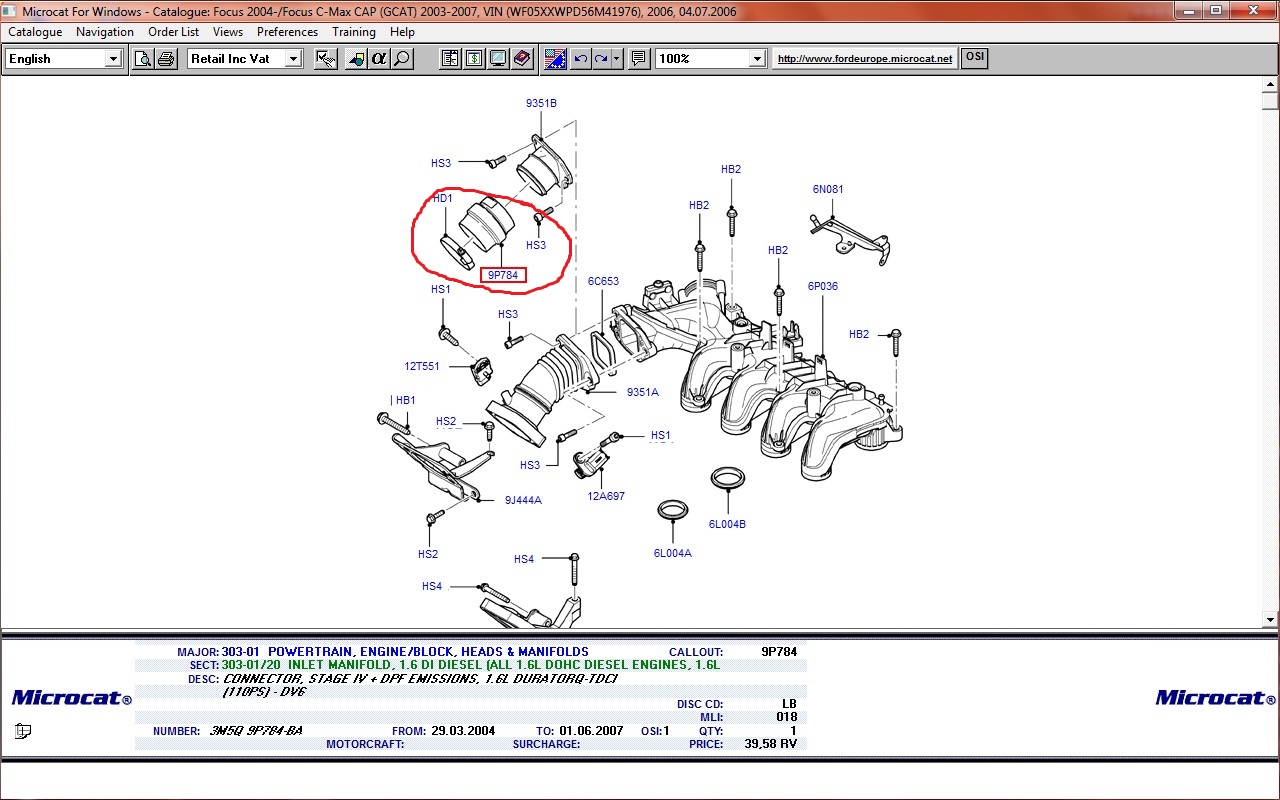
Task: Expand the 100% zoom level dropdown
Action: point(757,59)
